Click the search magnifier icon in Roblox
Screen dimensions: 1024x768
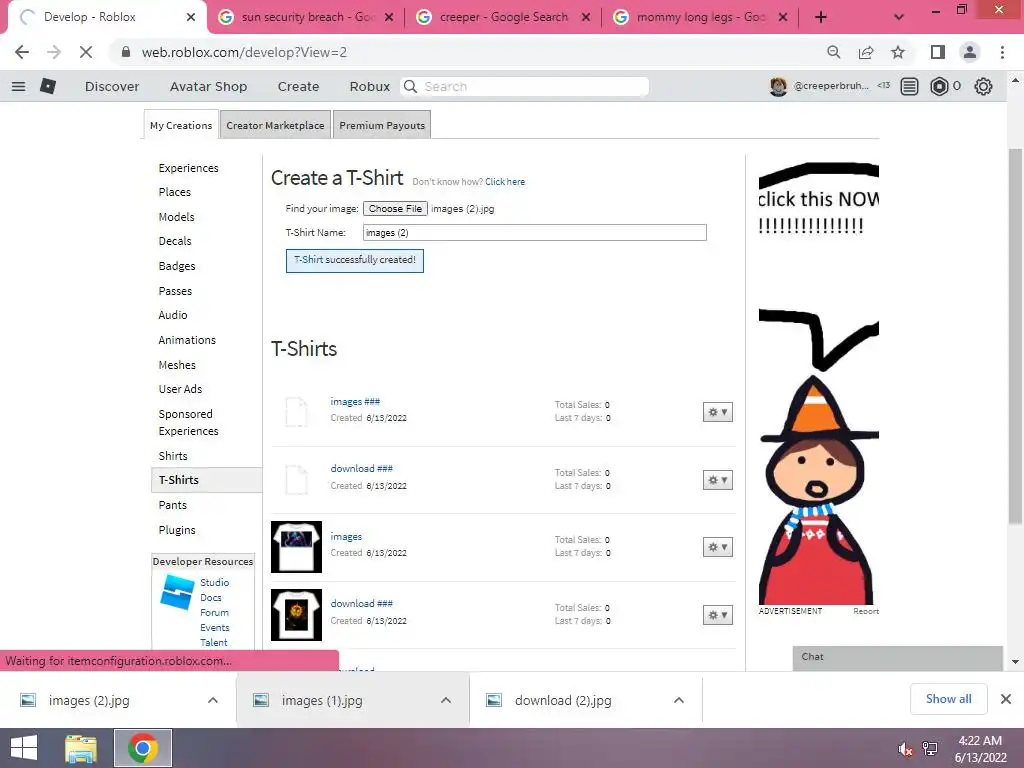coord(410,86)
